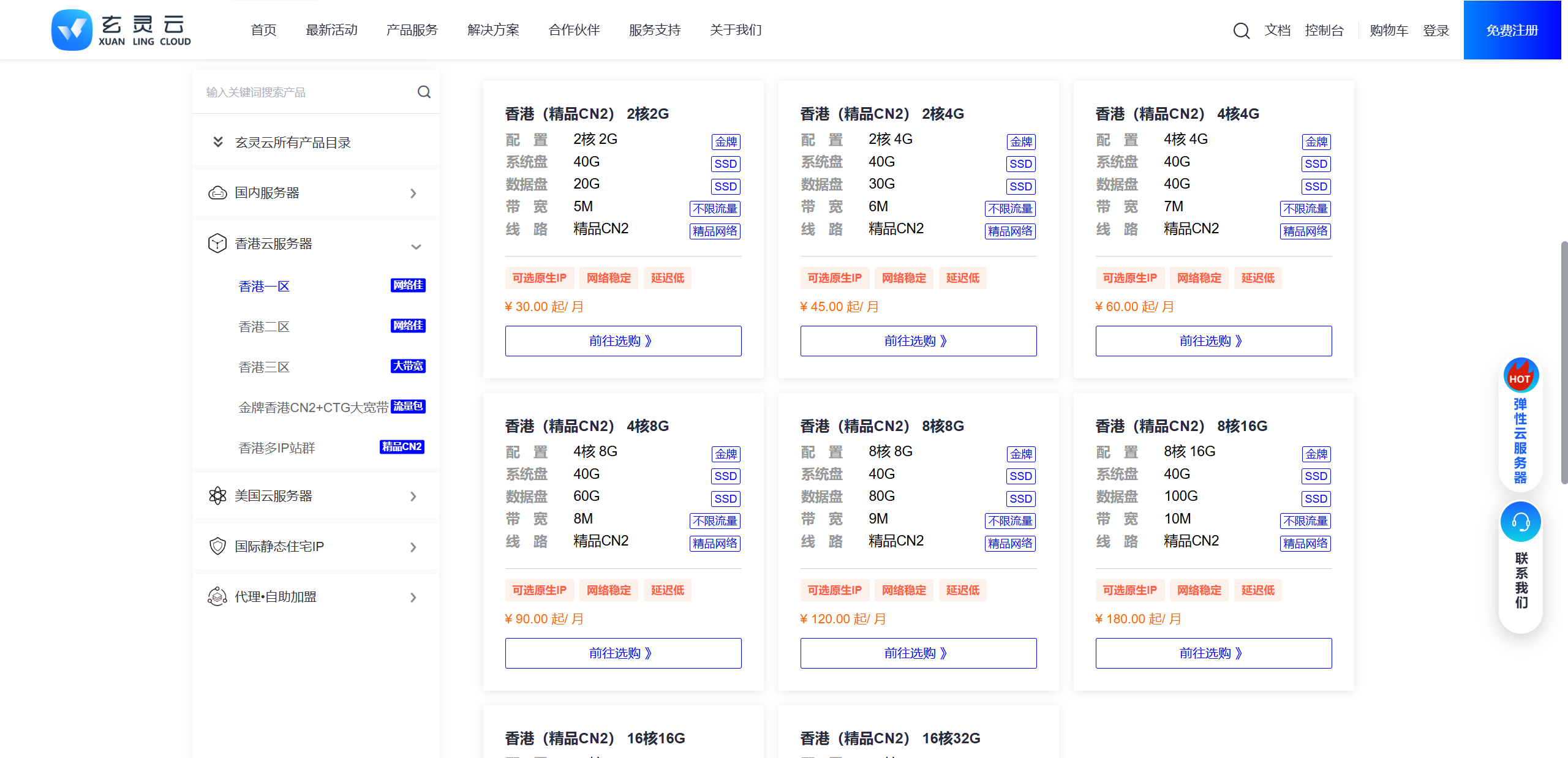Click 前往选购 on the 2核2G plan card
Screen dimensions: 1568x758
click(622, 340)
